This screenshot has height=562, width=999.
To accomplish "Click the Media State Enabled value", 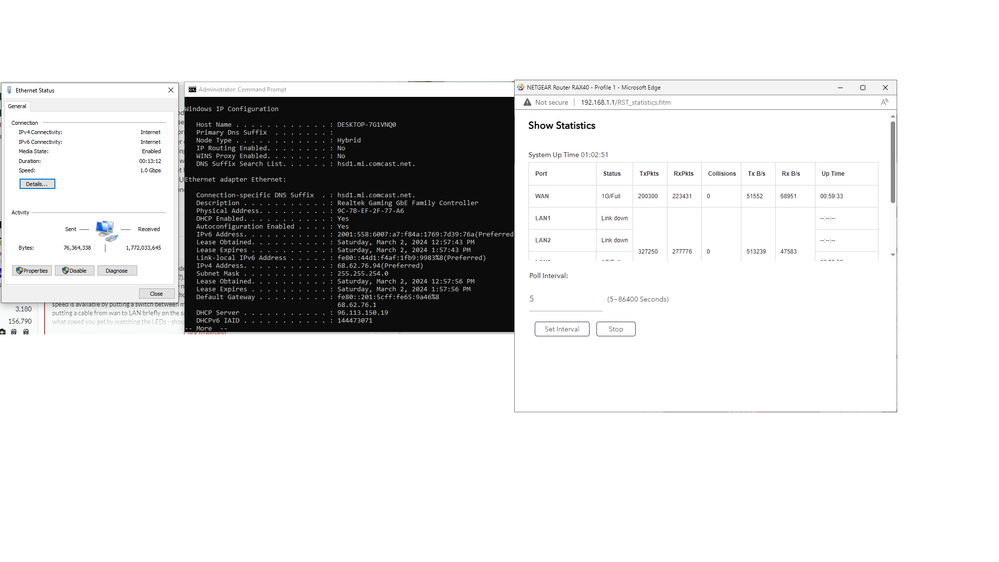I will coord(151,152).
